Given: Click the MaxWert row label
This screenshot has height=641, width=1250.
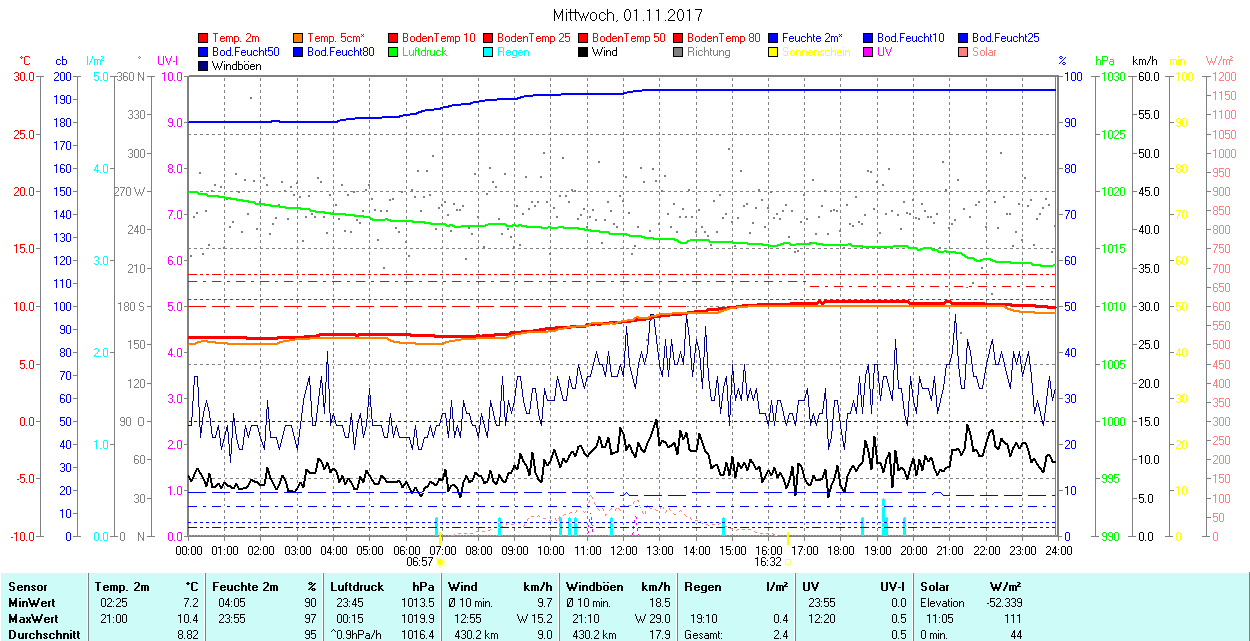Looking at the screenshot, I should (30, 619).
